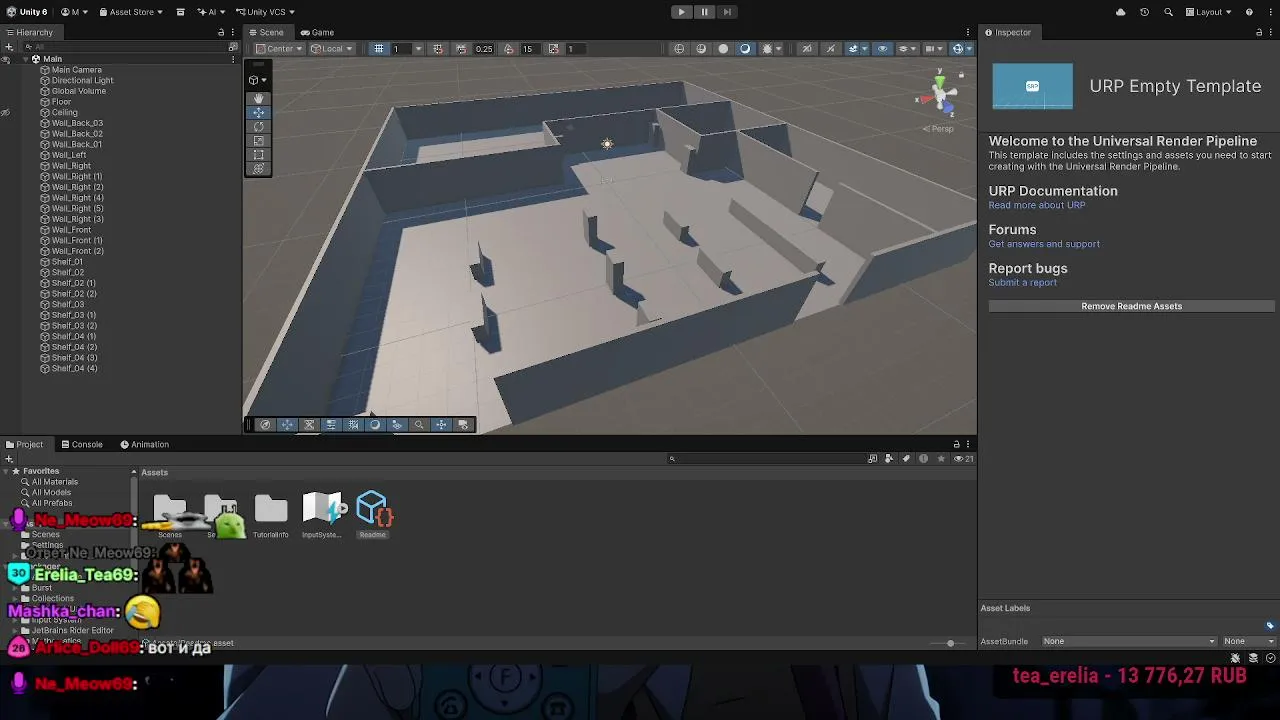The width and height of the screenshot is (1280, 720).
Task: Select Shelf_04 (4) in Hierarchy
Action: pos(74,368)
